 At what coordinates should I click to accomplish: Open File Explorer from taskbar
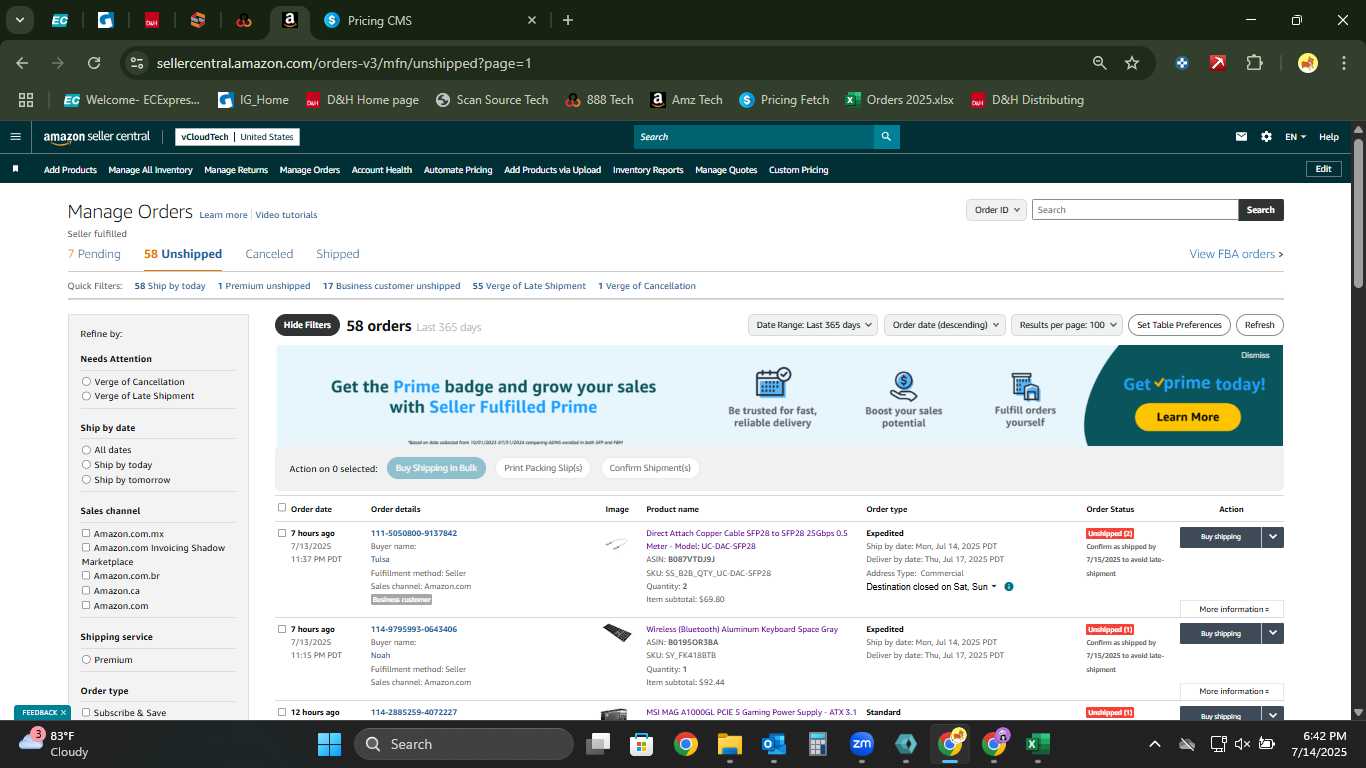click(x=729, y=744)
